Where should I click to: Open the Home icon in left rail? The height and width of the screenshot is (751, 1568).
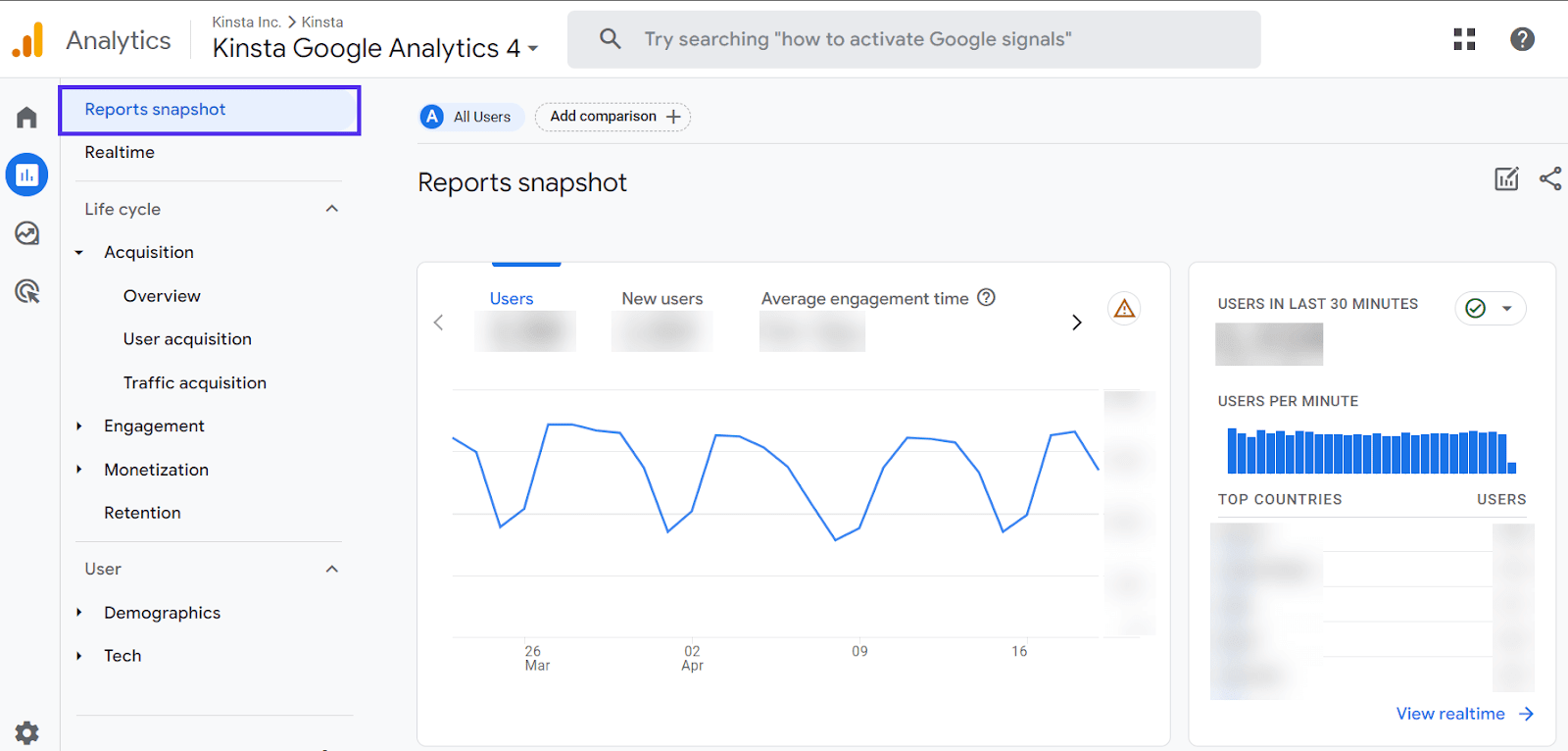pos(26,118)
